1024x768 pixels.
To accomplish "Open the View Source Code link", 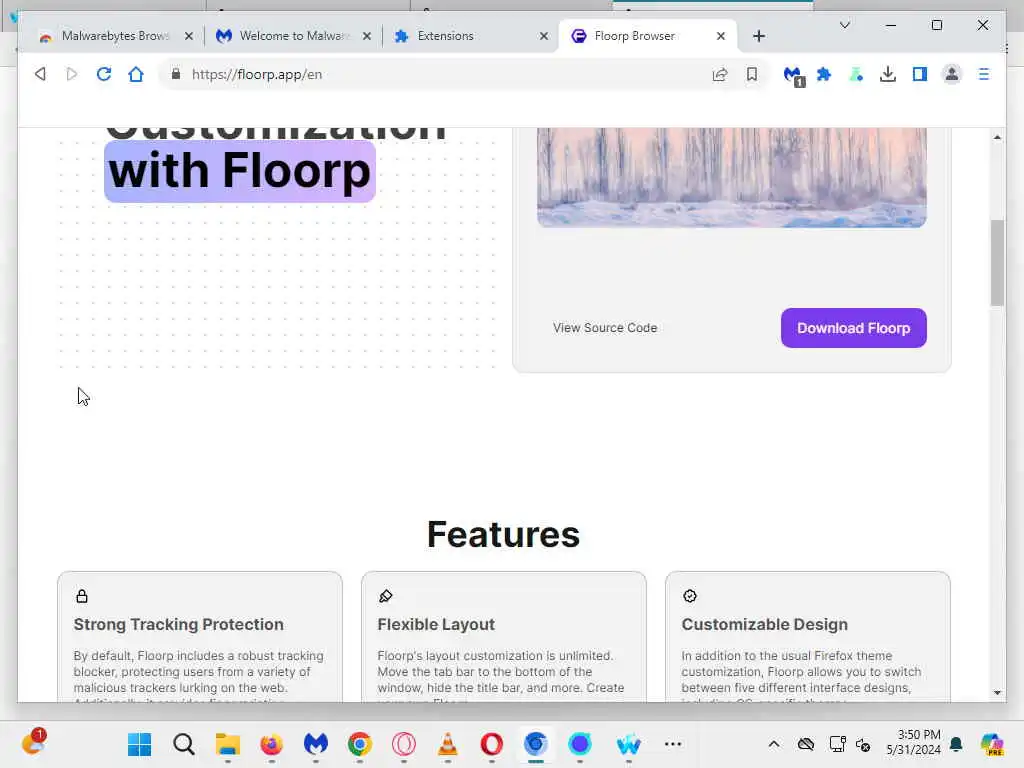I will pyautogui.click(x=605, y=328).
